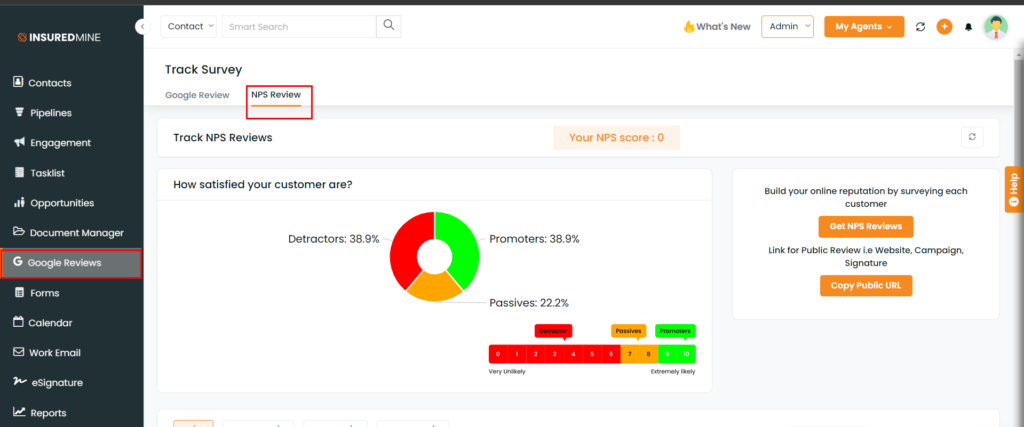The width and height of the screenshot is (1024, 427).
Task: Open What's New announcements
Action: point(716,27)
